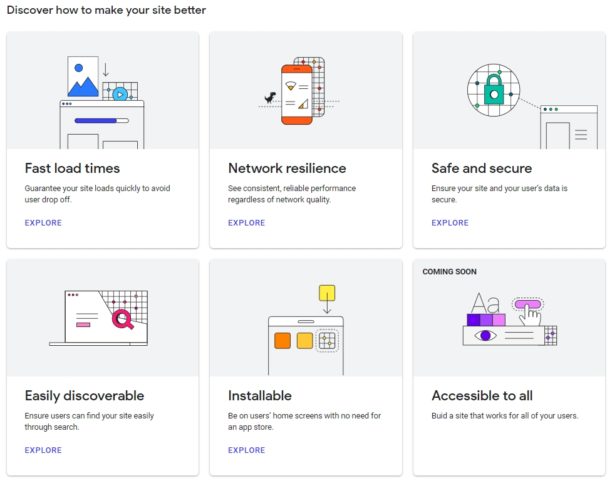Viewport: 612px width, 483px height.
Task: Select the Network resilience heading
Action: click(287, 168)
